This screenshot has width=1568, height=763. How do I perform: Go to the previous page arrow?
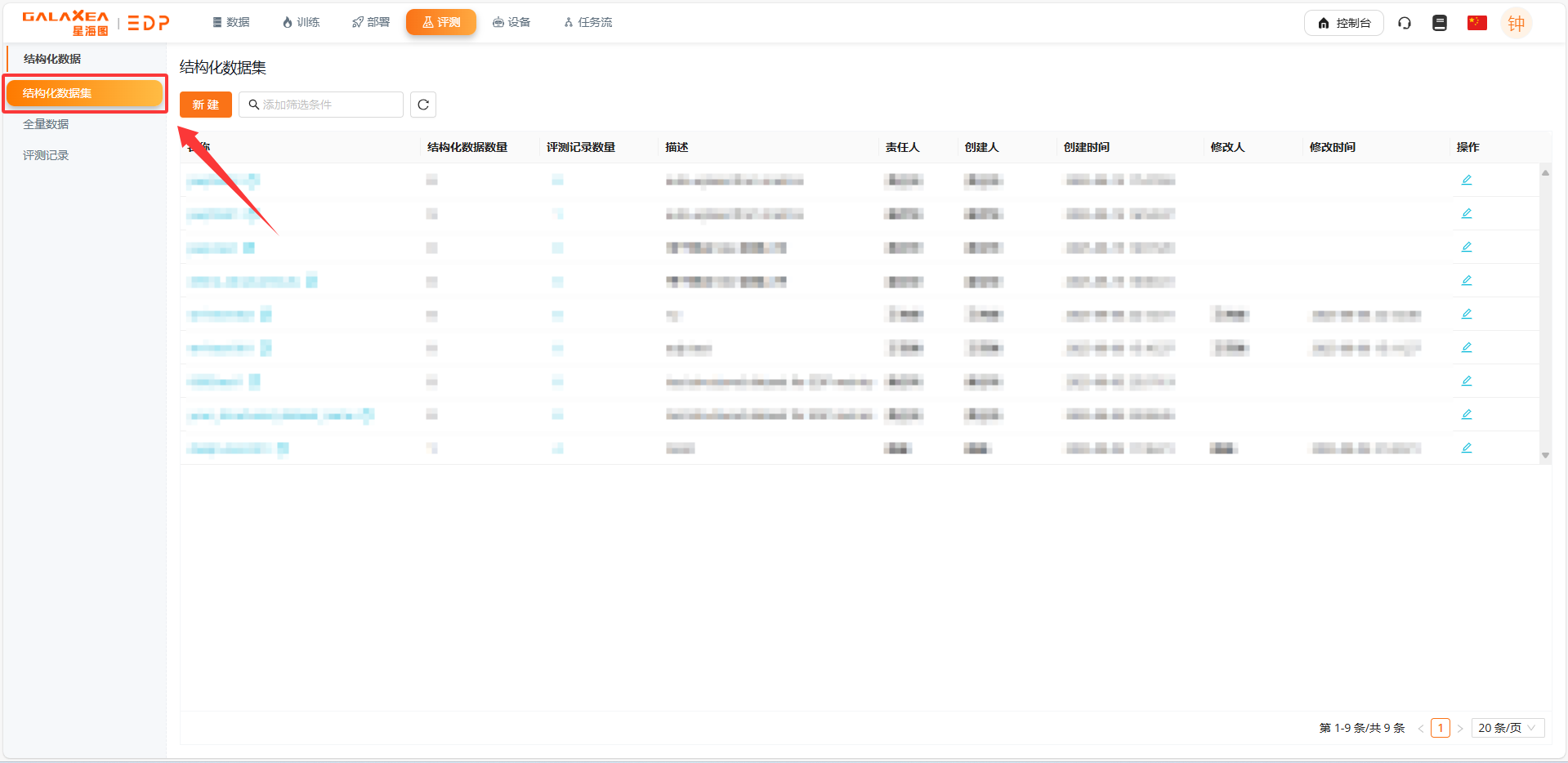pos(1420,728)
